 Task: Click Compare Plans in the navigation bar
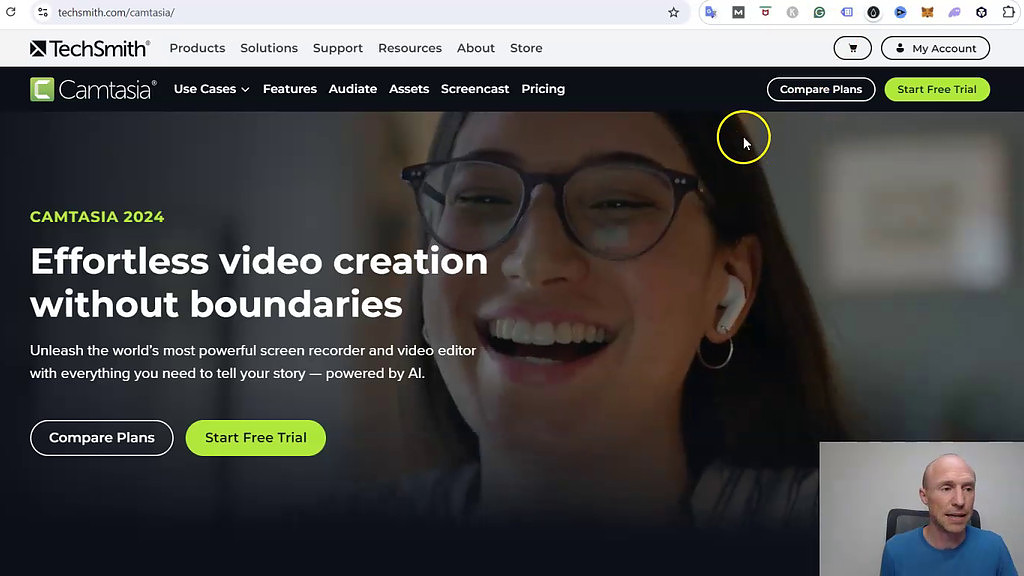pos(821,89)
